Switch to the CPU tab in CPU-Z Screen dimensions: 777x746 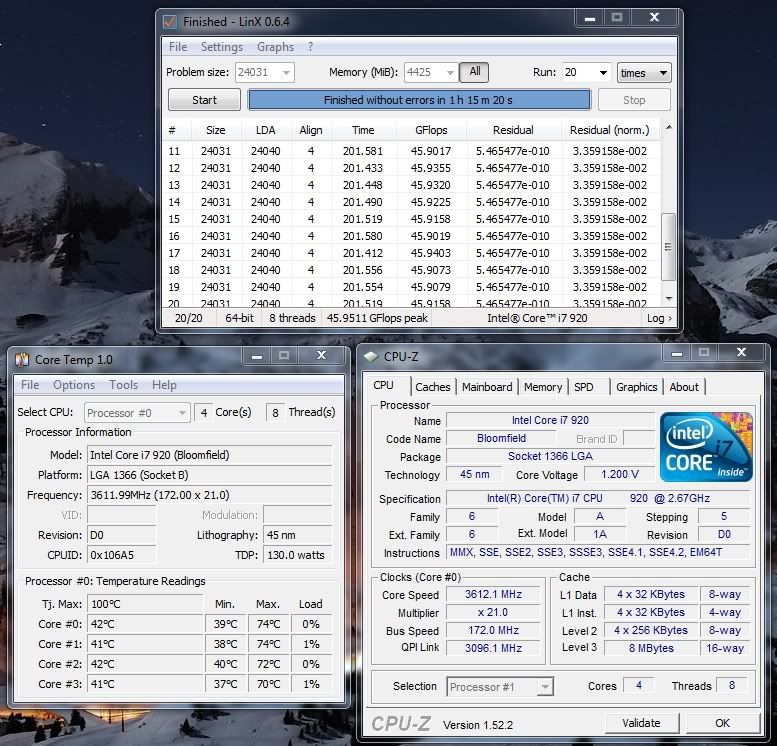[x=384, y=385]
